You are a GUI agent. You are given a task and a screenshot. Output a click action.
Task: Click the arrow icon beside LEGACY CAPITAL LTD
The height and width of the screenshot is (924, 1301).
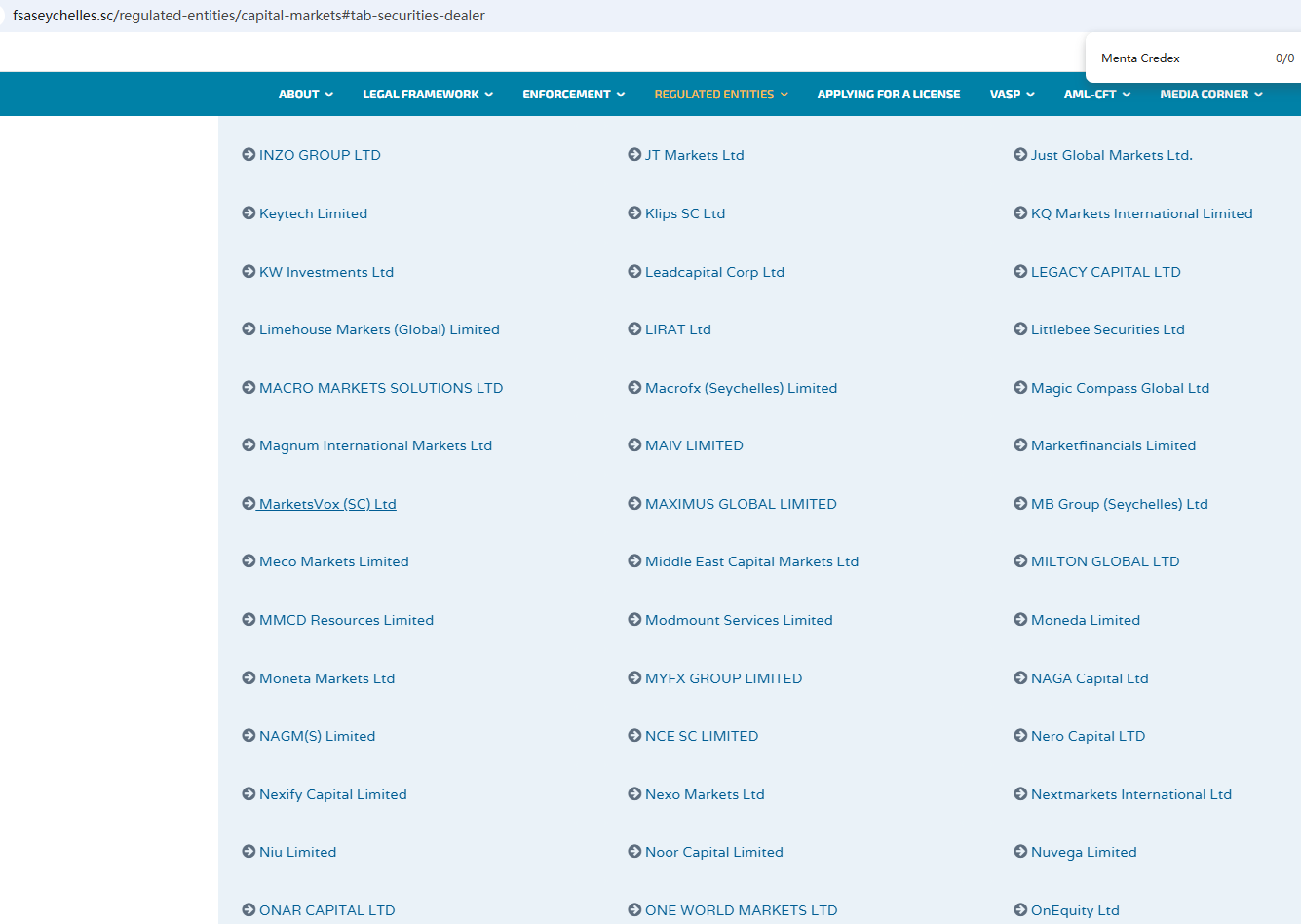pos(1020,271)
